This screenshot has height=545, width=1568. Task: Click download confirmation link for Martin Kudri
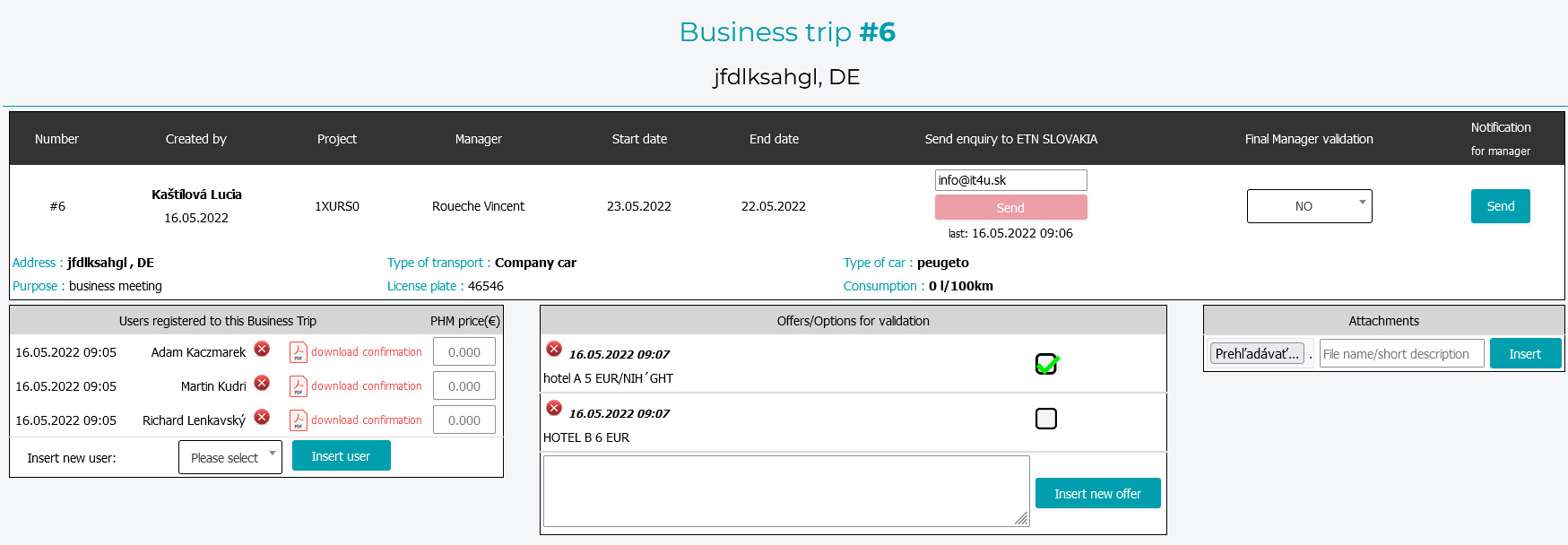[366, 386]
